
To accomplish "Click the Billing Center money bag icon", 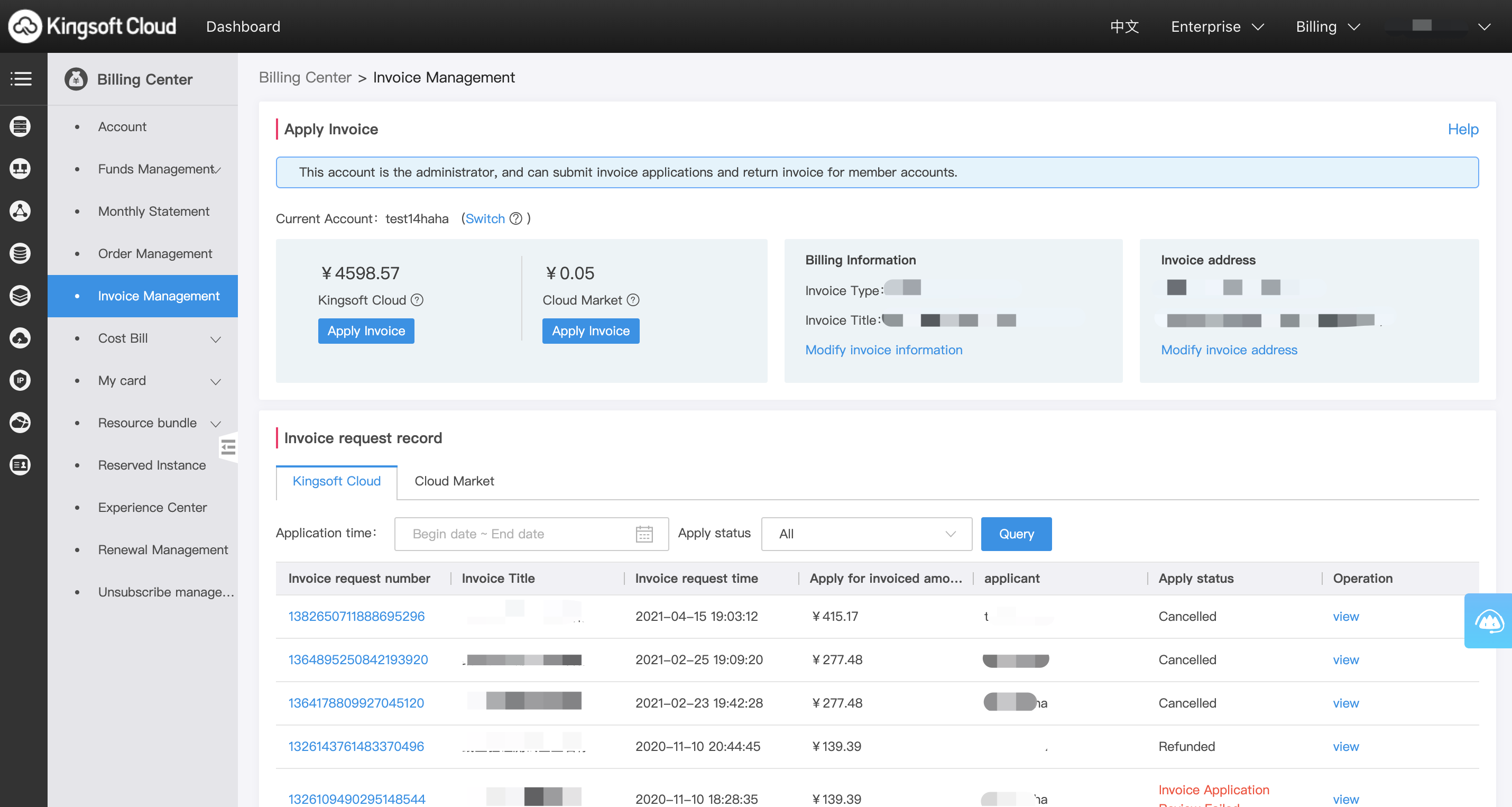I will (x=76, y=79).
